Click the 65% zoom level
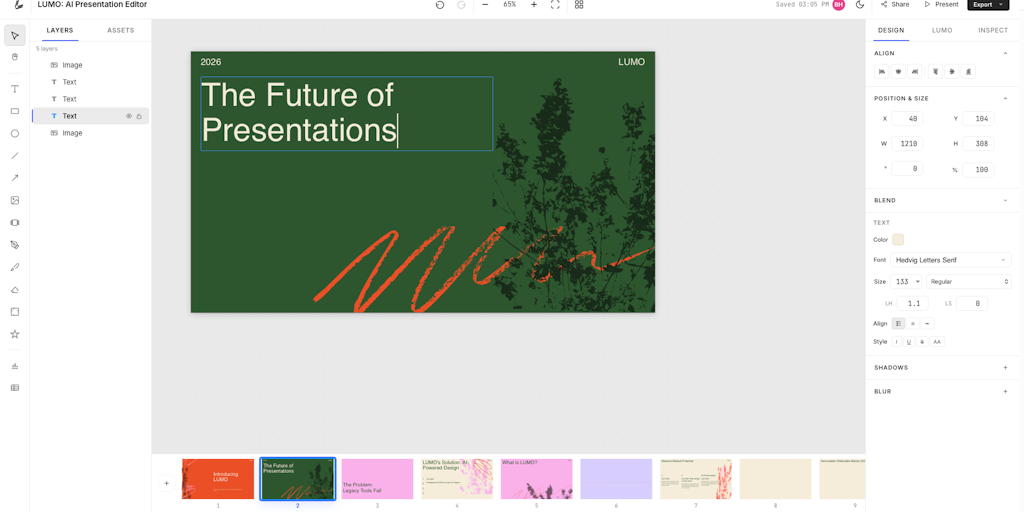This screenshot has height=512, width=1024. (509, 5)
